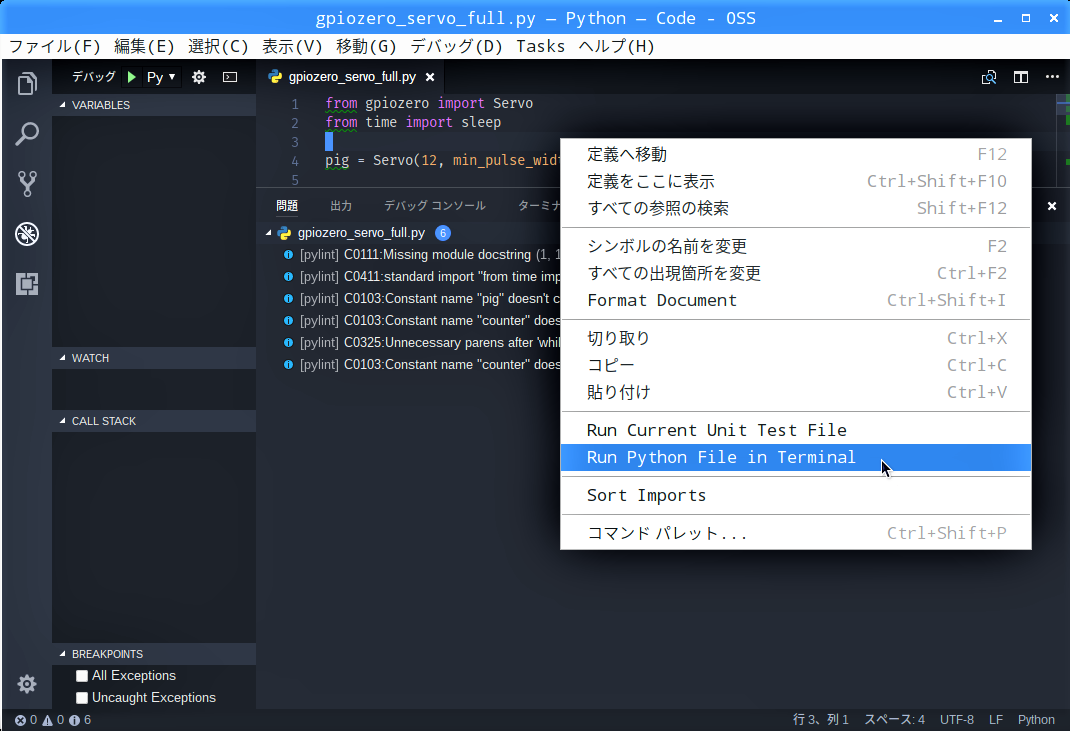Open the デバッグ(D) menu
This screenshot has height=731, width=1070.
point(456,46)
